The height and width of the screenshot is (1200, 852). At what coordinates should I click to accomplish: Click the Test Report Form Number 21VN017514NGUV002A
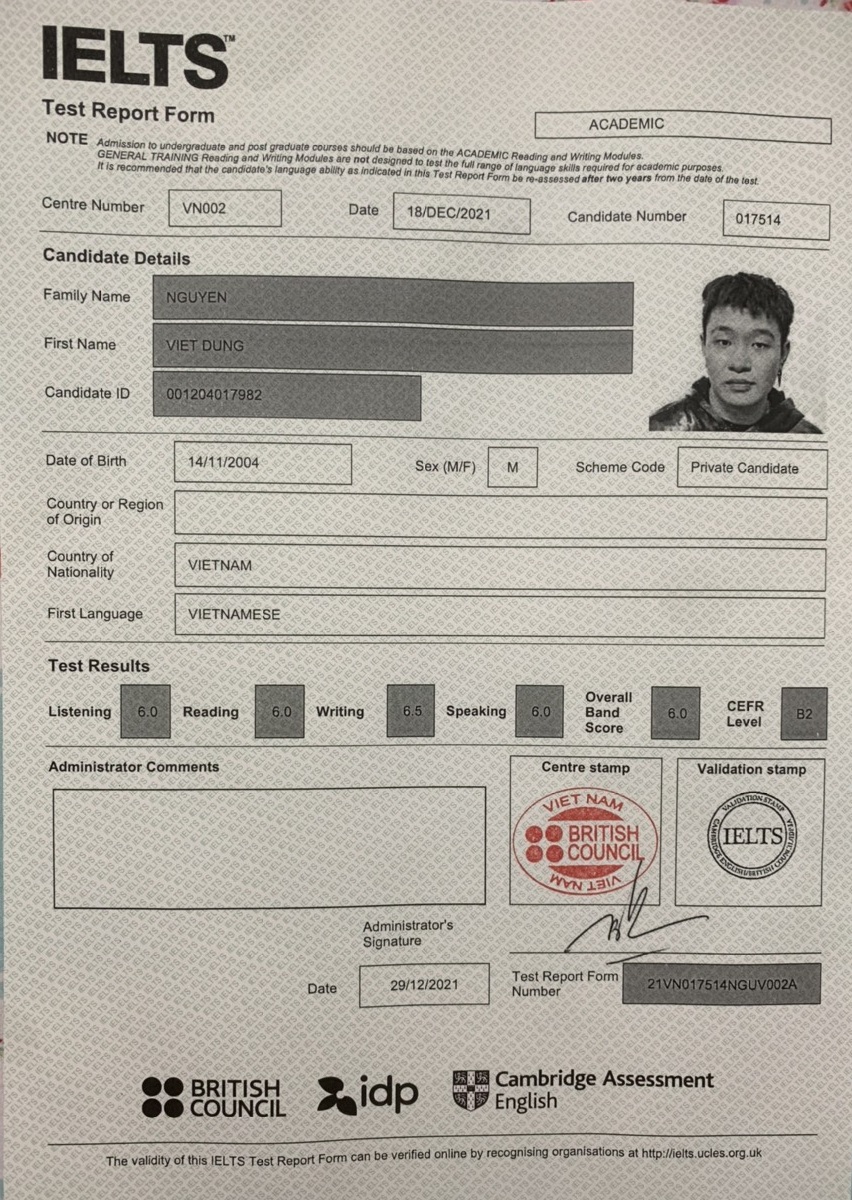(x=721, y=984)
